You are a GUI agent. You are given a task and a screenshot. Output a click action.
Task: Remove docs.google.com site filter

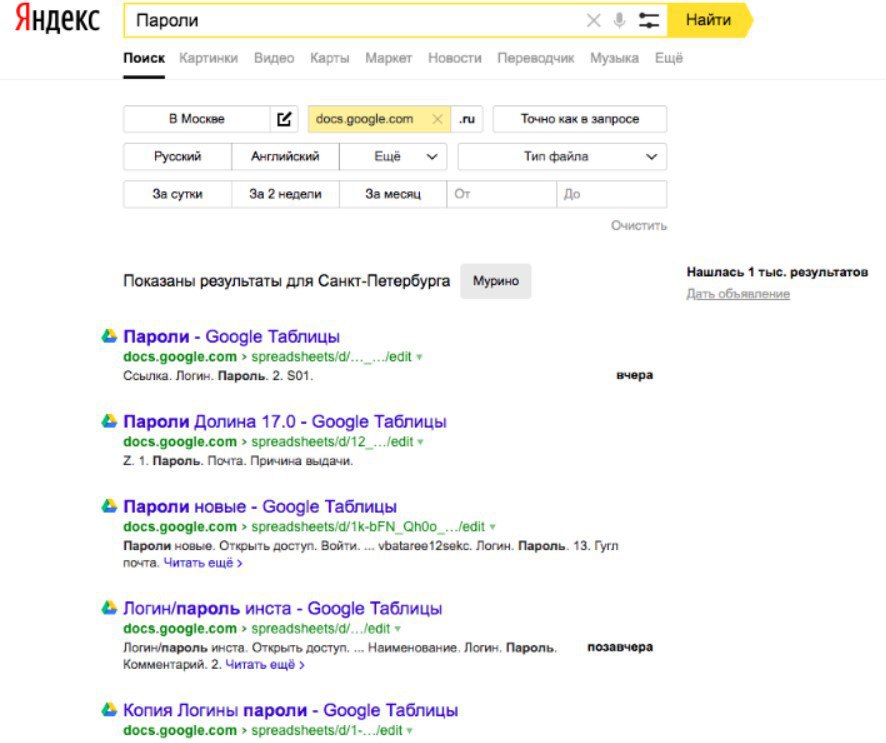point(437,119)
